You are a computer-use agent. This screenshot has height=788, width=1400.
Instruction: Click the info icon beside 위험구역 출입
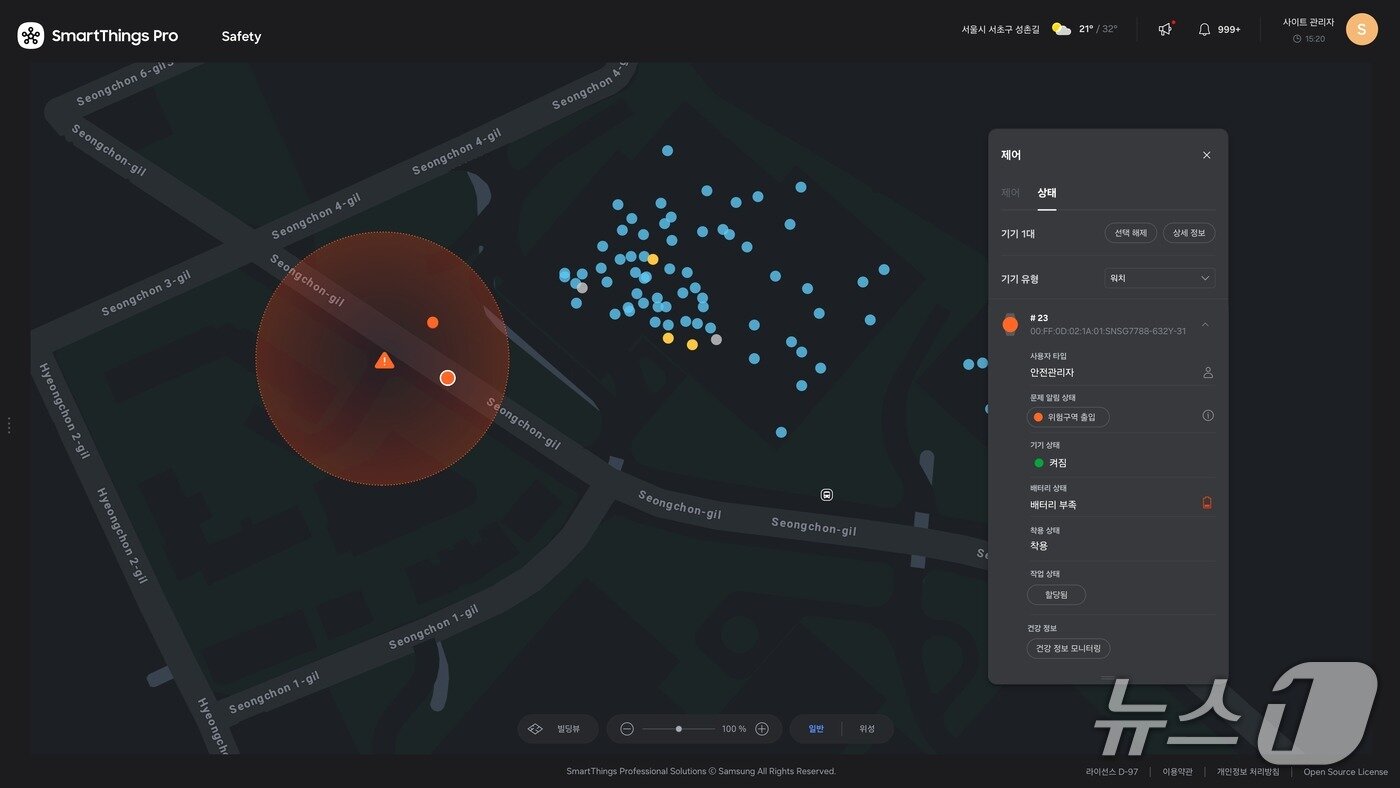coord(1207,415)
